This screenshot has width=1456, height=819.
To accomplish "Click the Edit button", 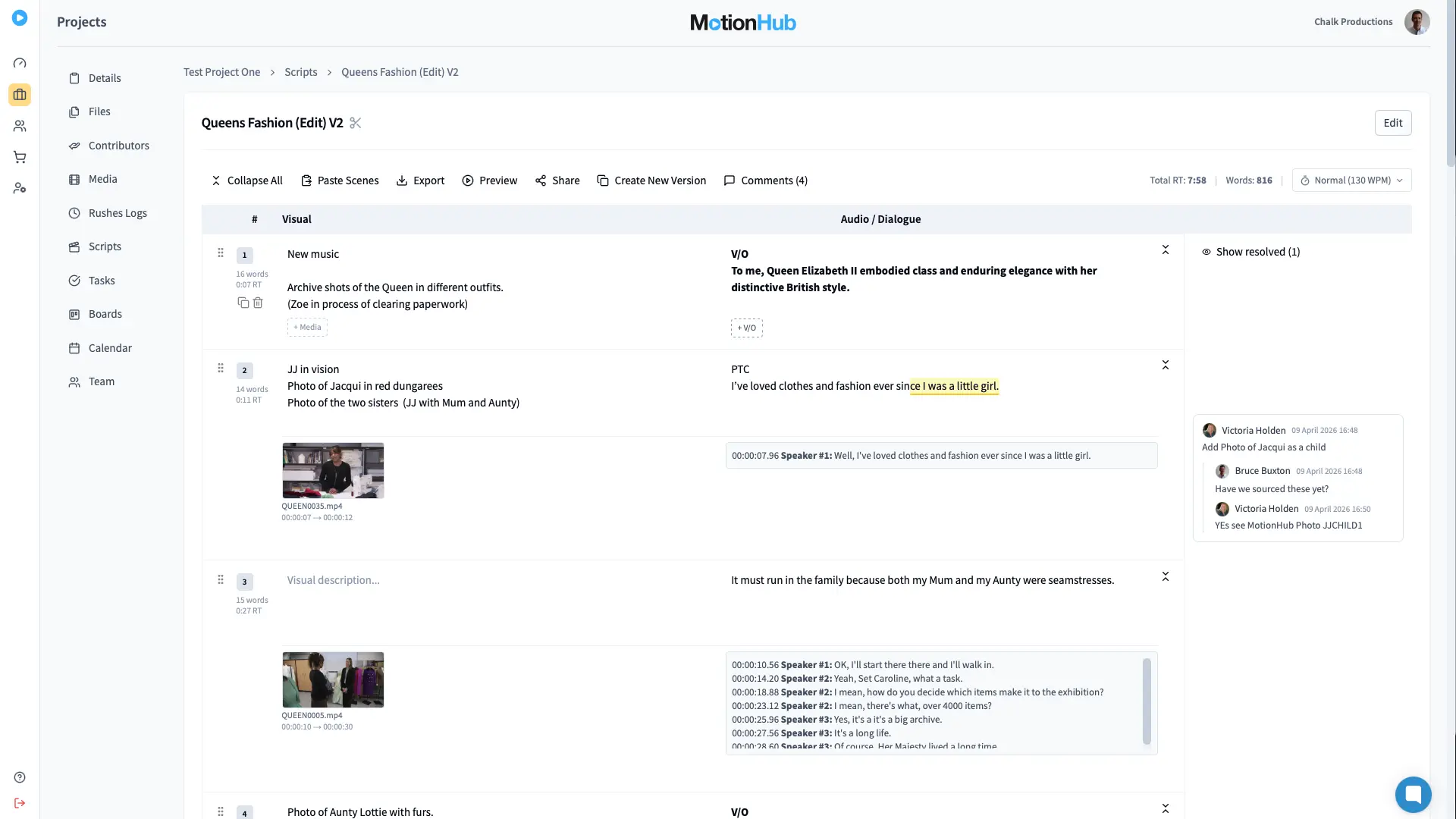I will click(1393, 122).
